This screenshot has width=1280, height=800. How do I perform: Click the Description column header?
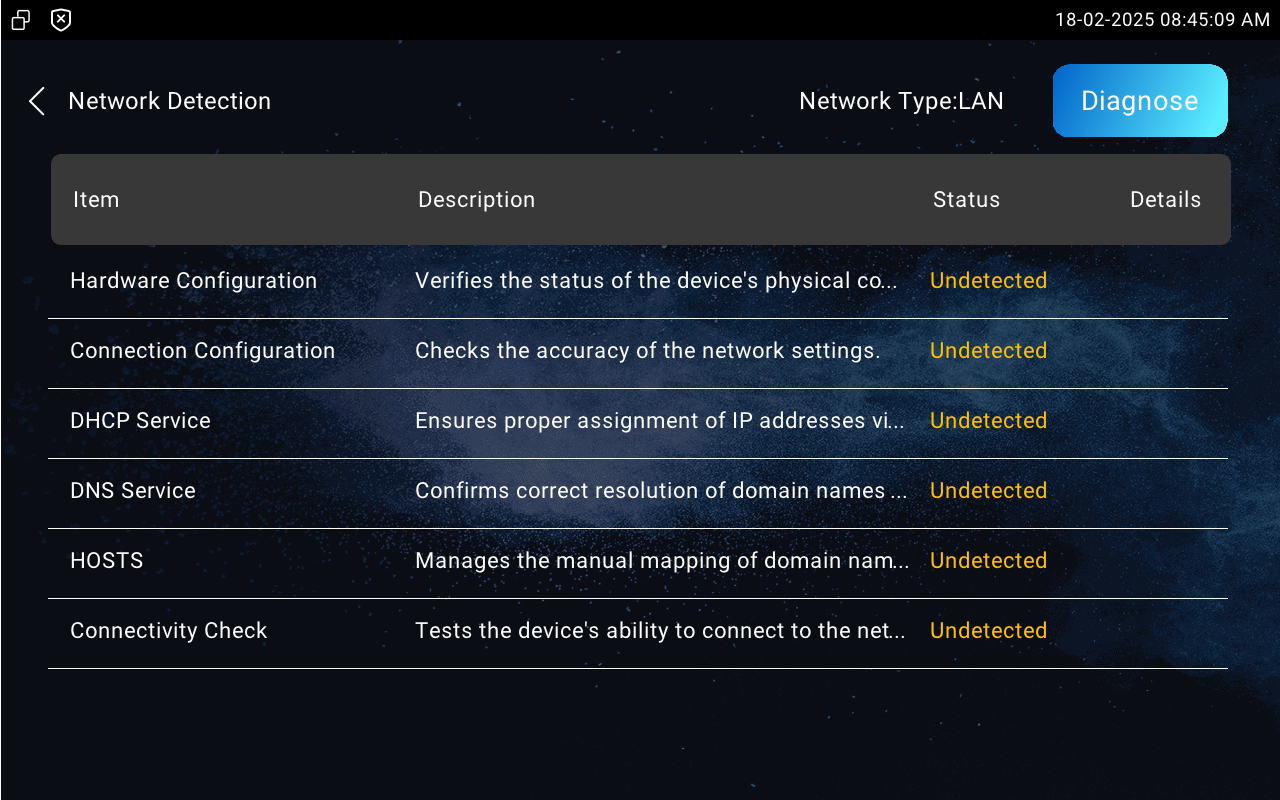click(x=476, y=200)
